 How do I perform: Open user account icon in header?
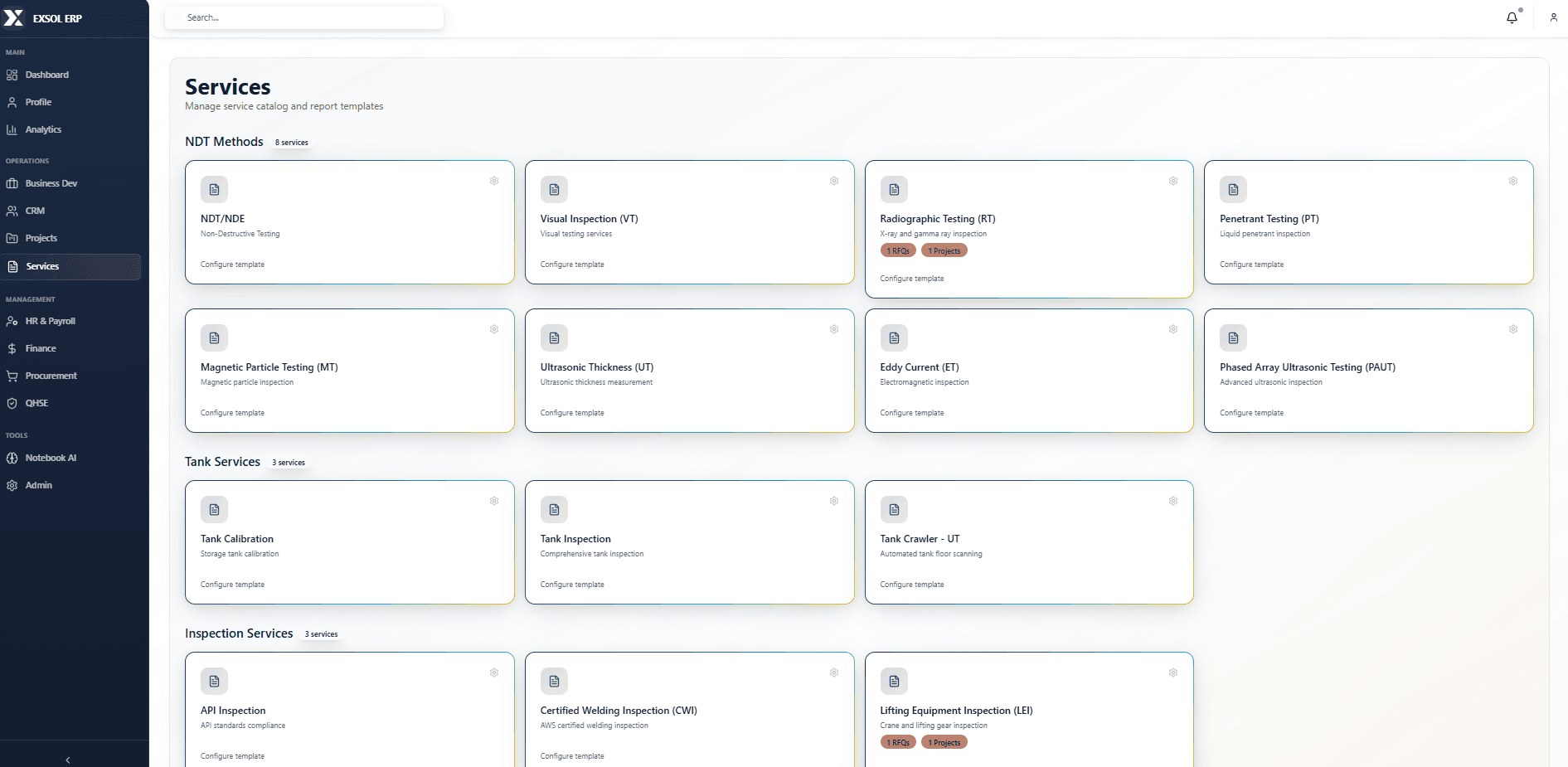[x=1553, y=17]
